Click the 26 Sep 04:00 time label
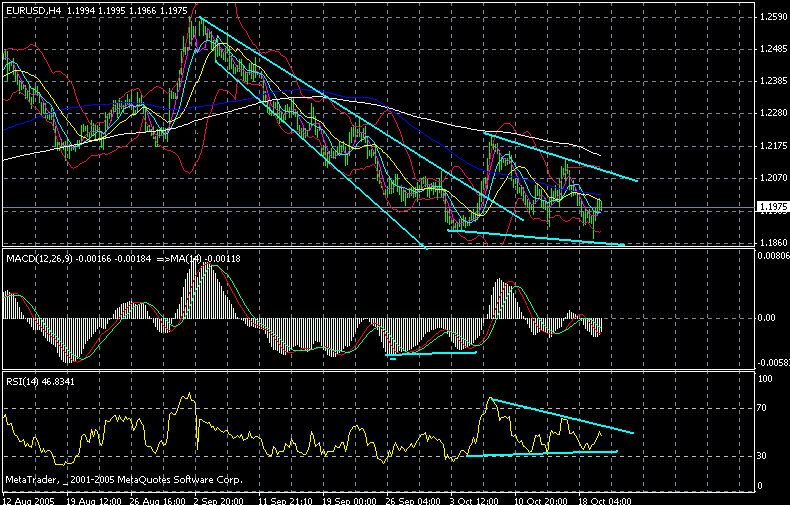Screen dimensions: 790x505 tap(413, 501)
